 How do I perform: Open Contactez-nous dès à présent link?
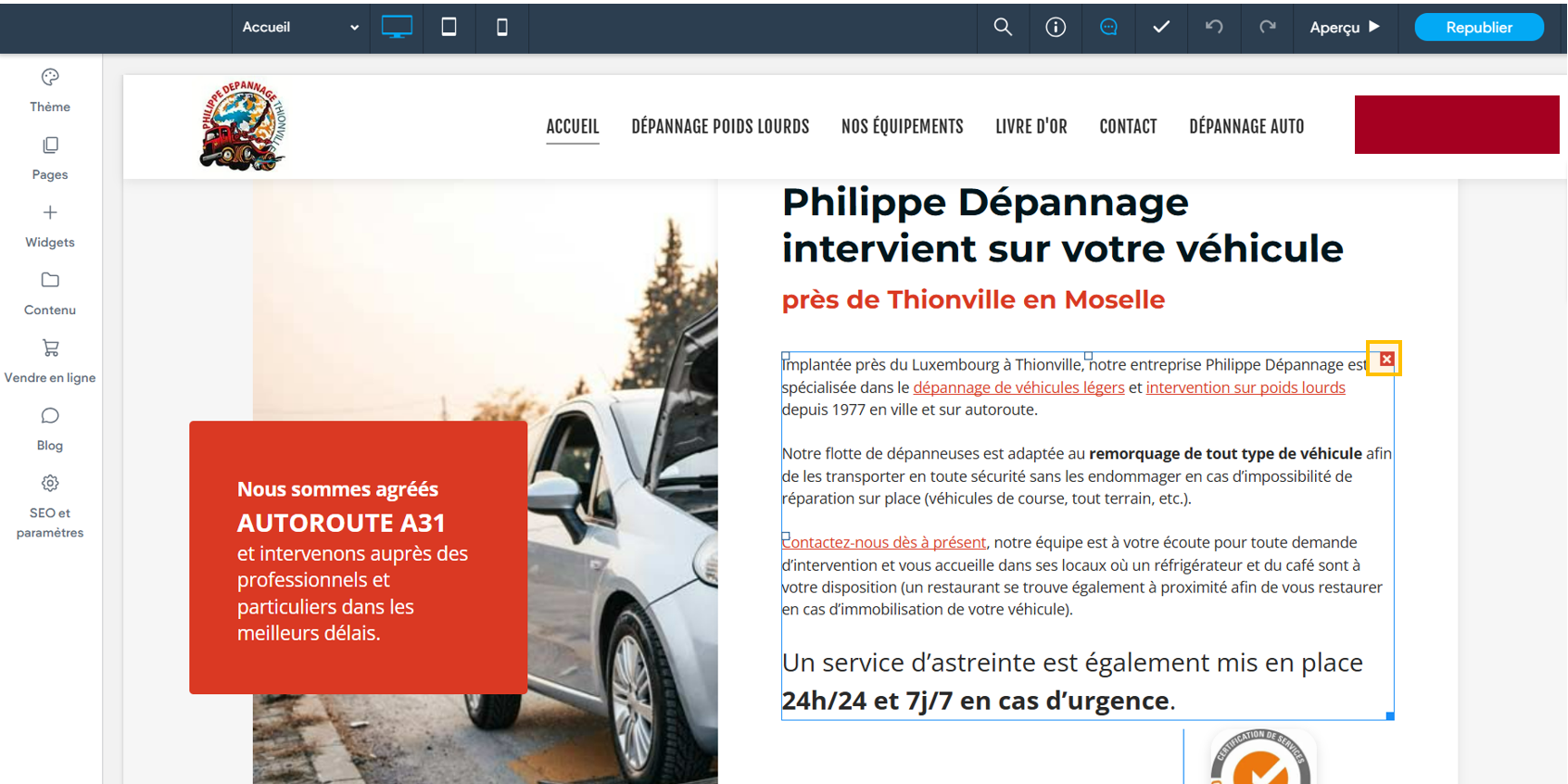pyautogui.click(x=884, y=542)
